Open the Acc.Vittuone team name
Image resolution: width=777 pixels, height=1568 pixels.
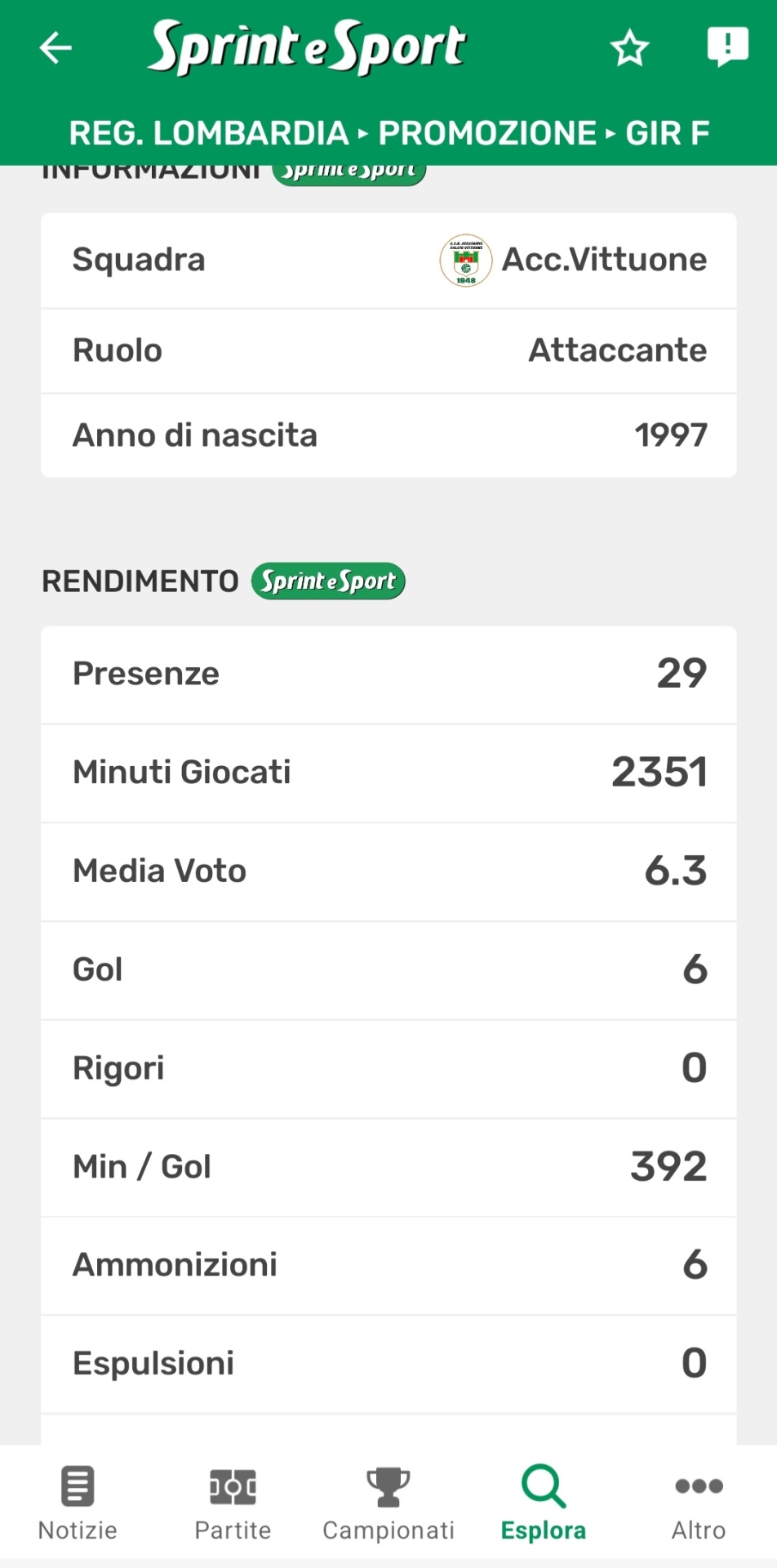(604, 260)
